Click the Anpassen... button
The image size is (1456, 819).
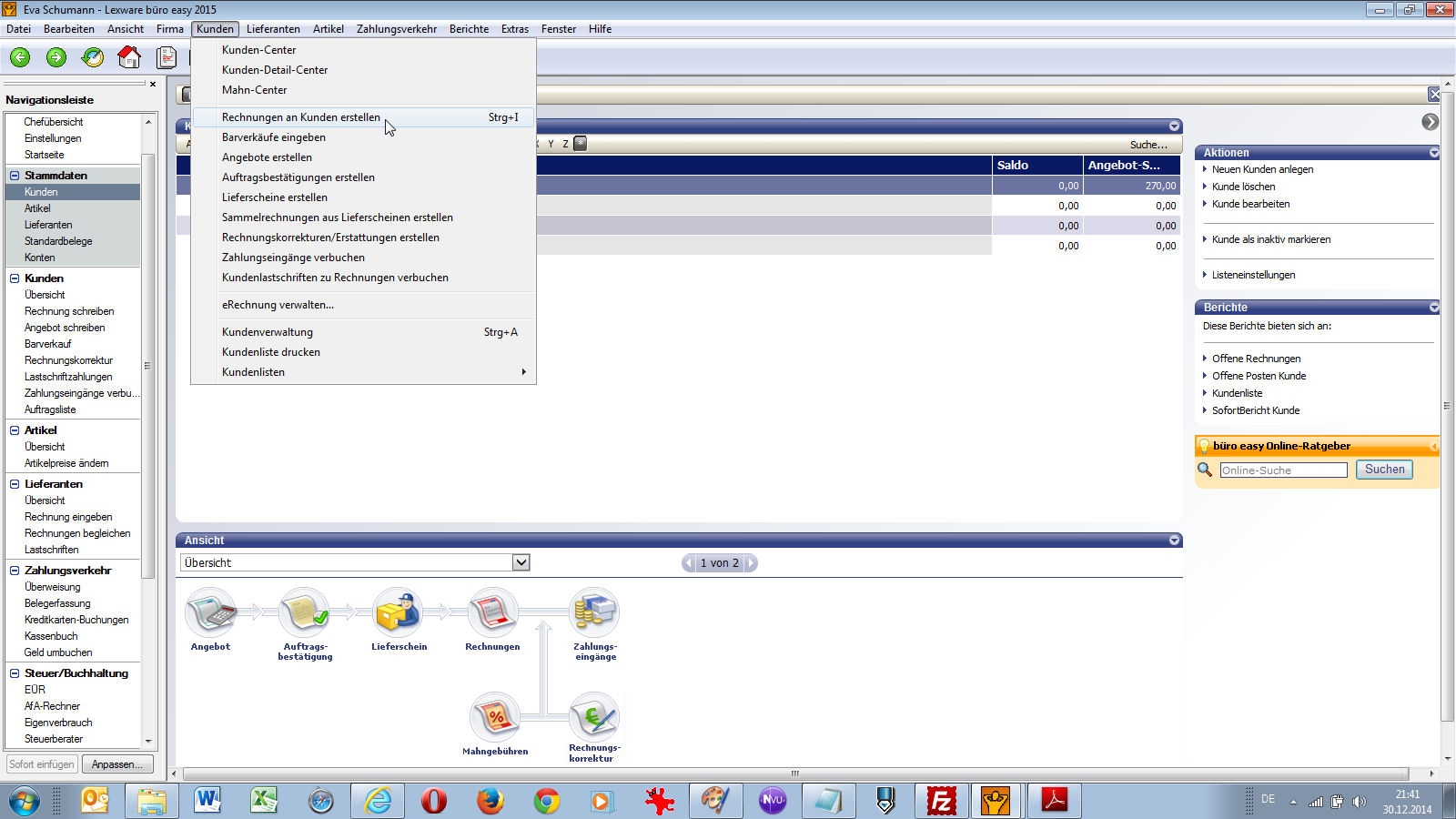(117, 764)
